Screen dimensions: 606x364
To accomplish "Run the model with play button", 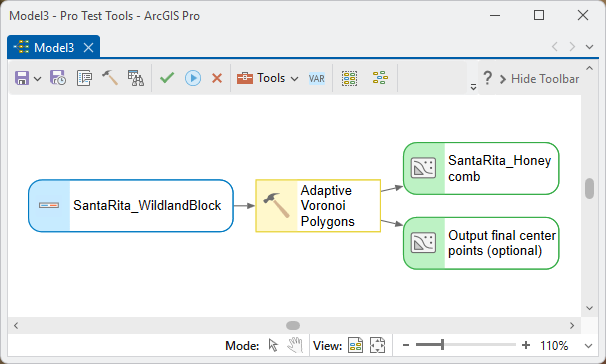I will click(193, 78).
